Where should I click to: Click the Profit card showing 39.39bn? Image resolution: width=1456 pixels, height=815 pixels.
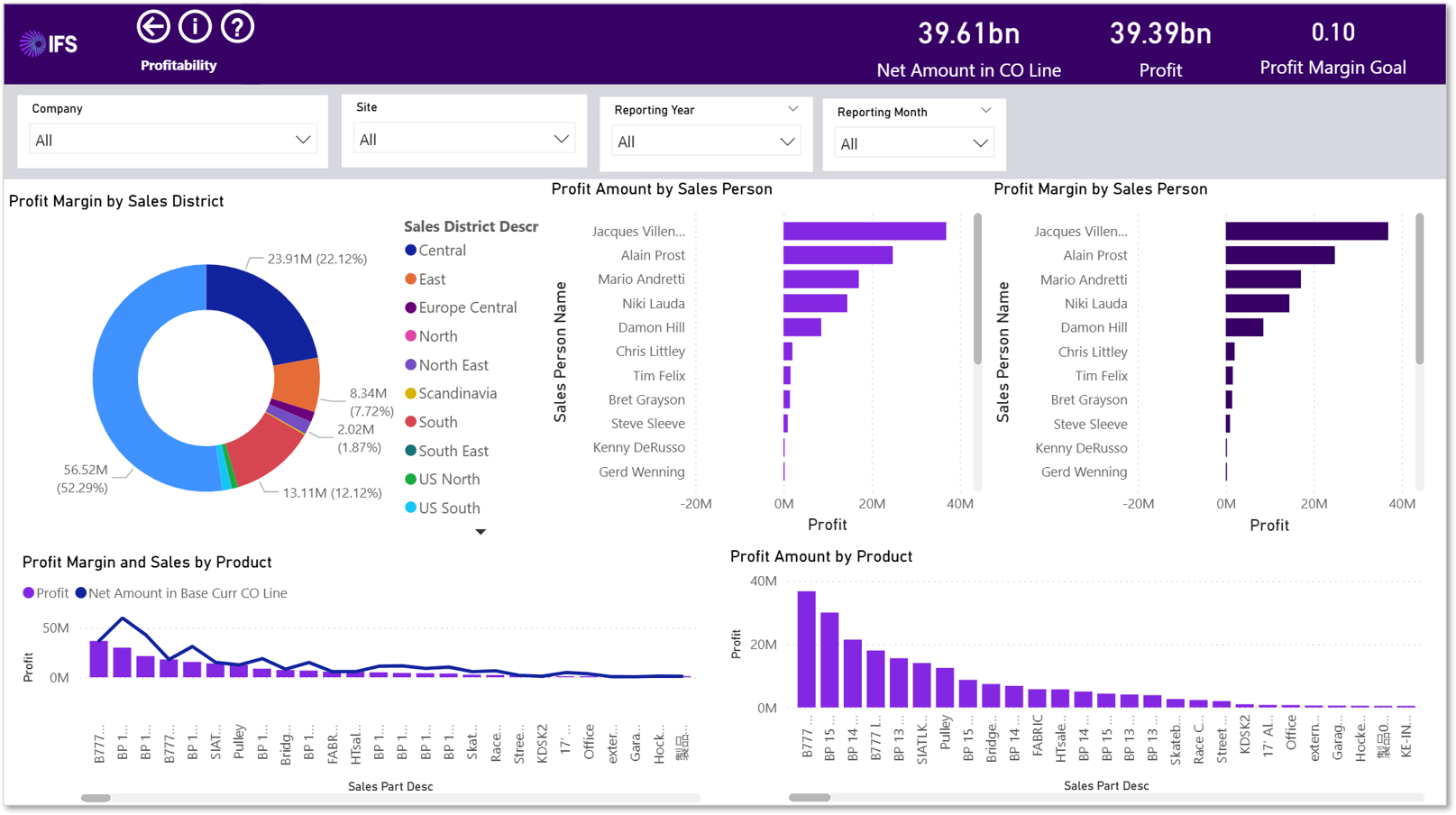point(1160,49)
